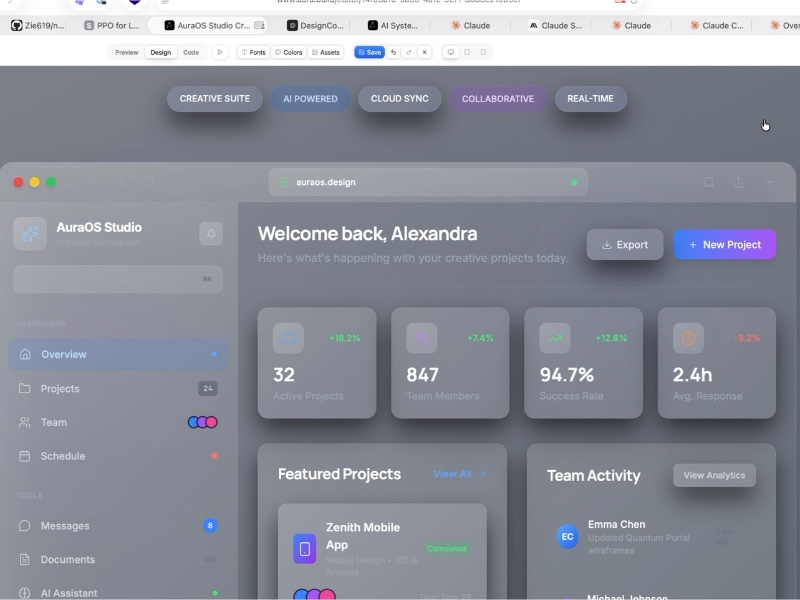Open the Fonts dropdown in toolbar
The height and width of the screenshot is (600, 800).
coord(253,52)
